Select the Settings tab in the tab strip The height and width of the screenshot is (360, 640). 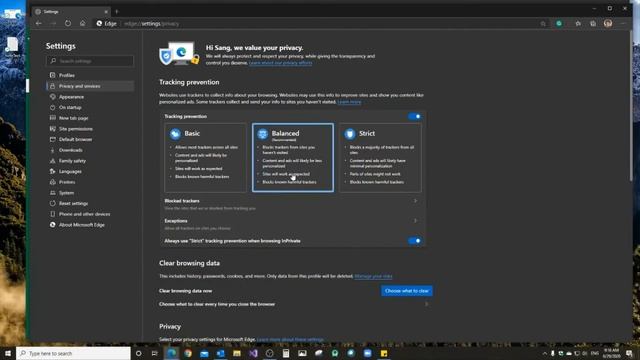tap(71, 11)
